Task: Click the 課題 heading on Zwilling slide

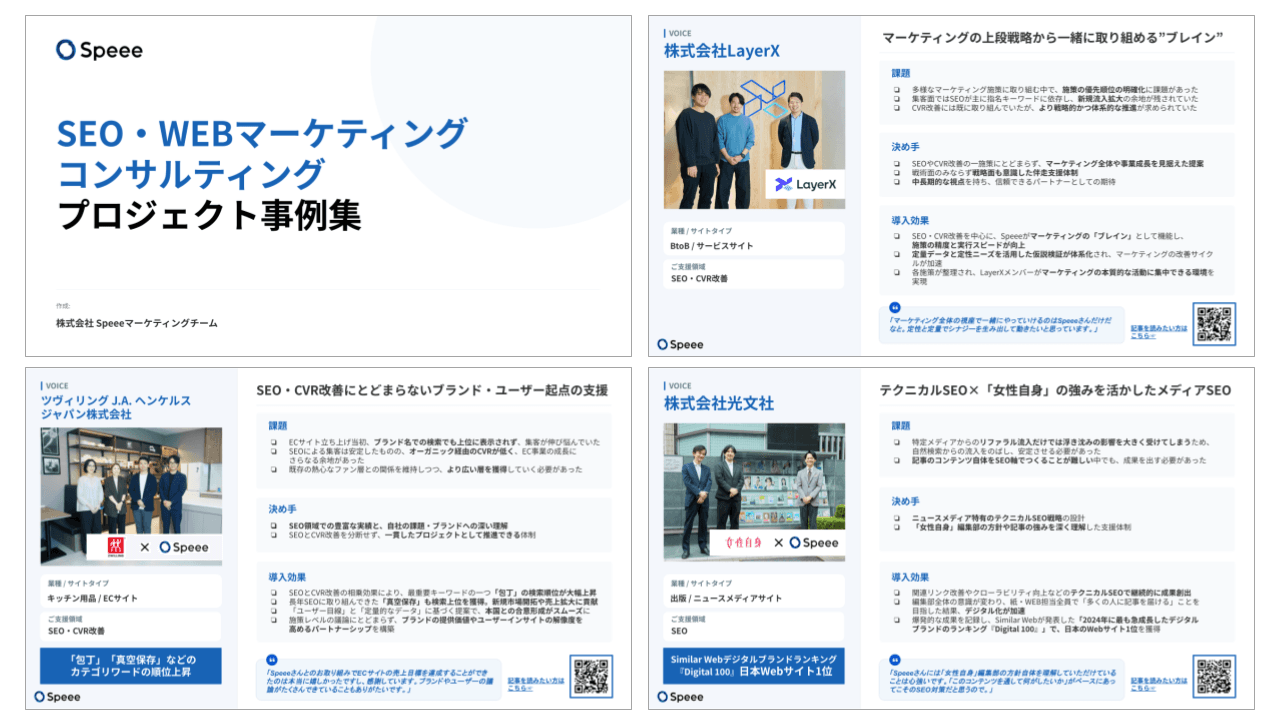Action: tap(278, 425)
